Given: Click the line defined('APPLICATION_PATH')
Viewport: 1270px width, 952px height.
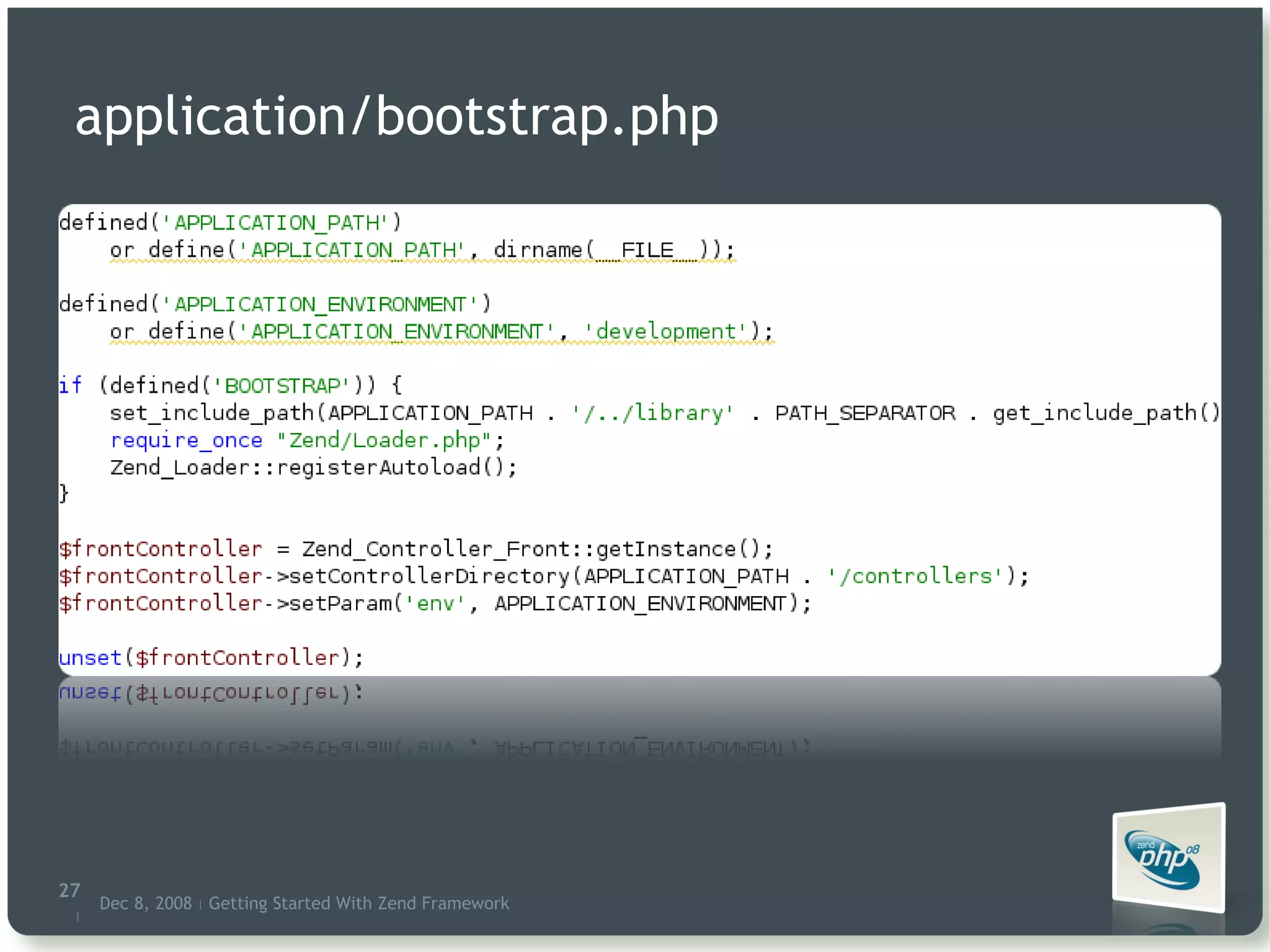Looking at the screenshot, I should (x=230, y=223).
